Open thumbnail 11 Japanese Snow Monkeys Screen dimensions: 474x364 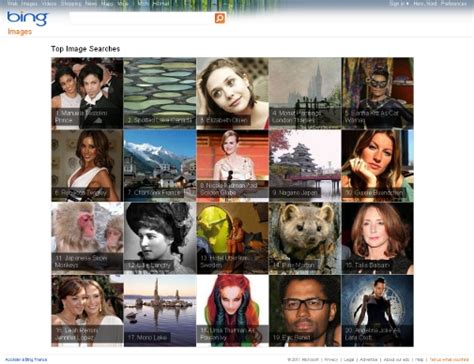[87, 238]
